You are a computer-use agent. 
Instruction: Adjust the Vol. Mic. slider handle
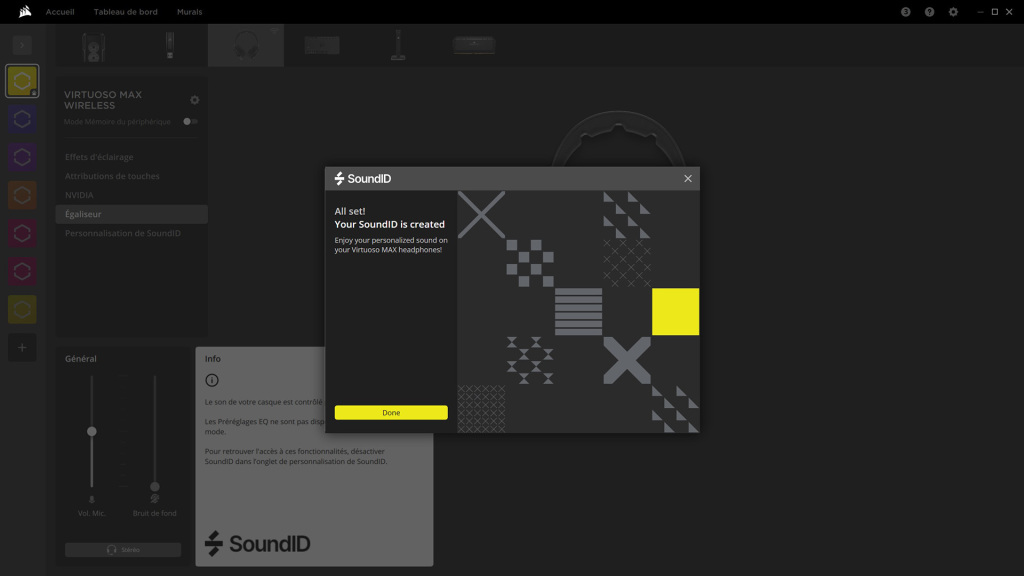[91, 431]
